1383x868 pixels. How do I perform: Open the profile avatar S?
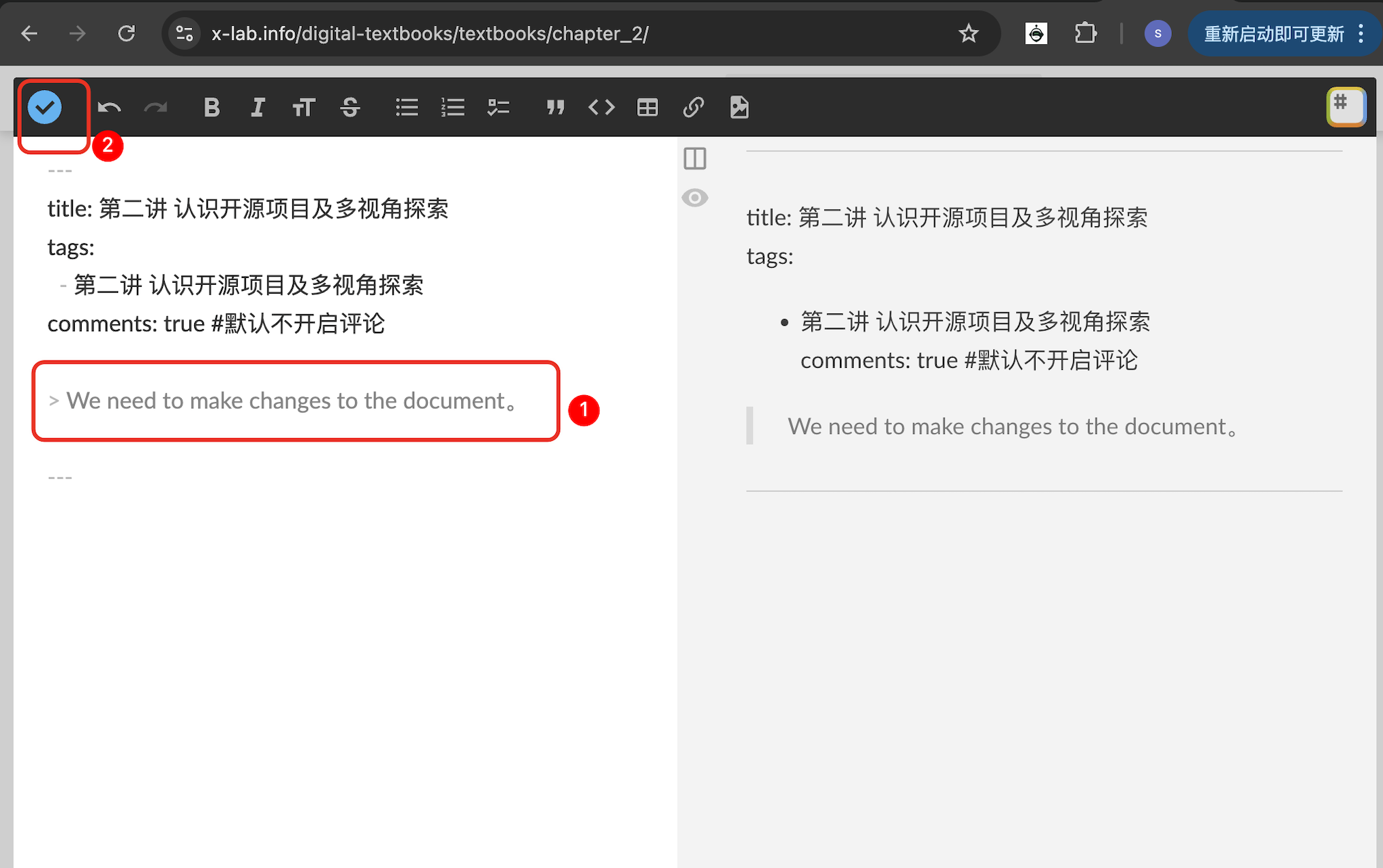click(1157, 33)
